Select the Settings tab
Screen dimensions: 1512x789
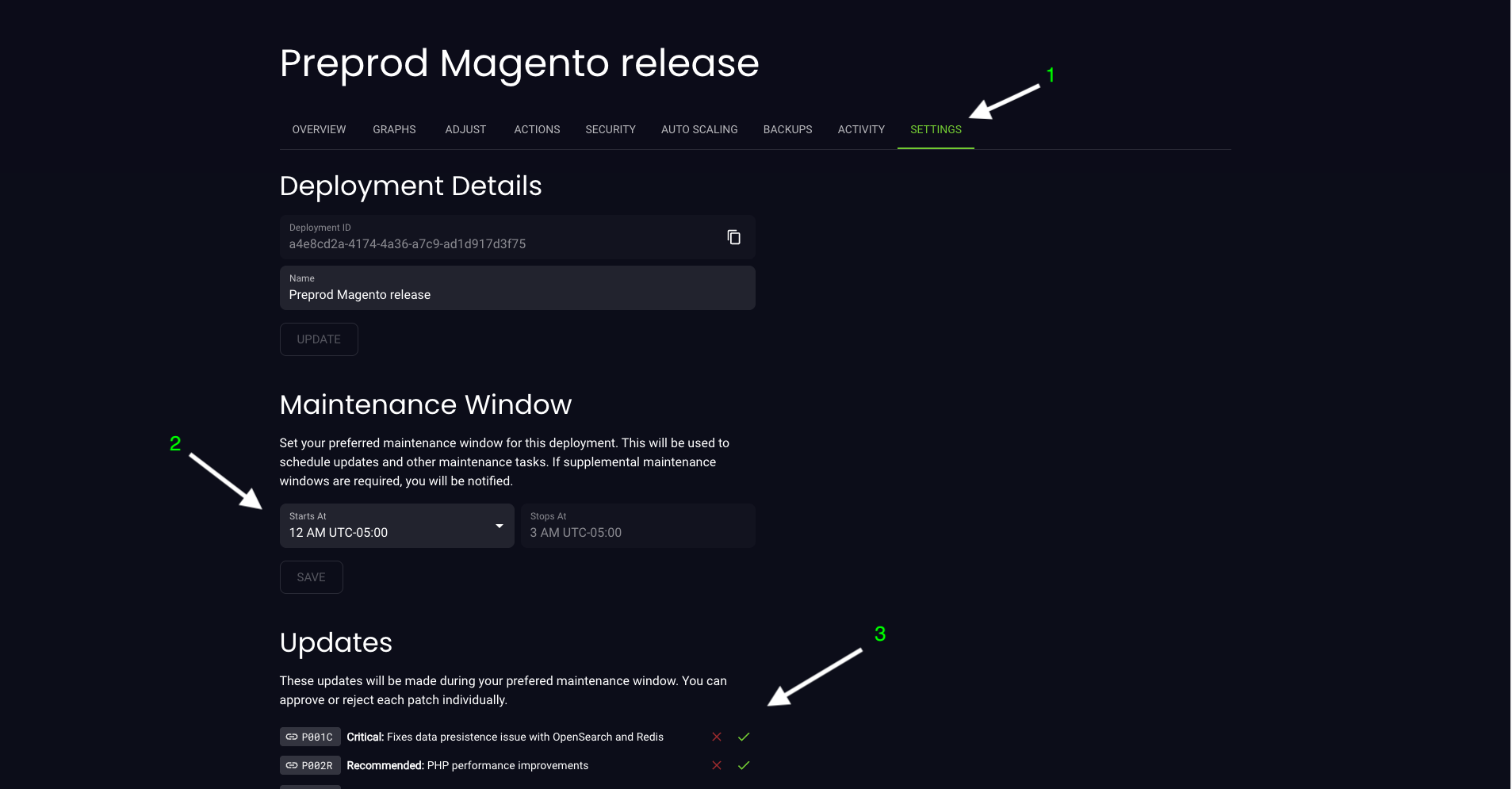(x=936, y=129)
